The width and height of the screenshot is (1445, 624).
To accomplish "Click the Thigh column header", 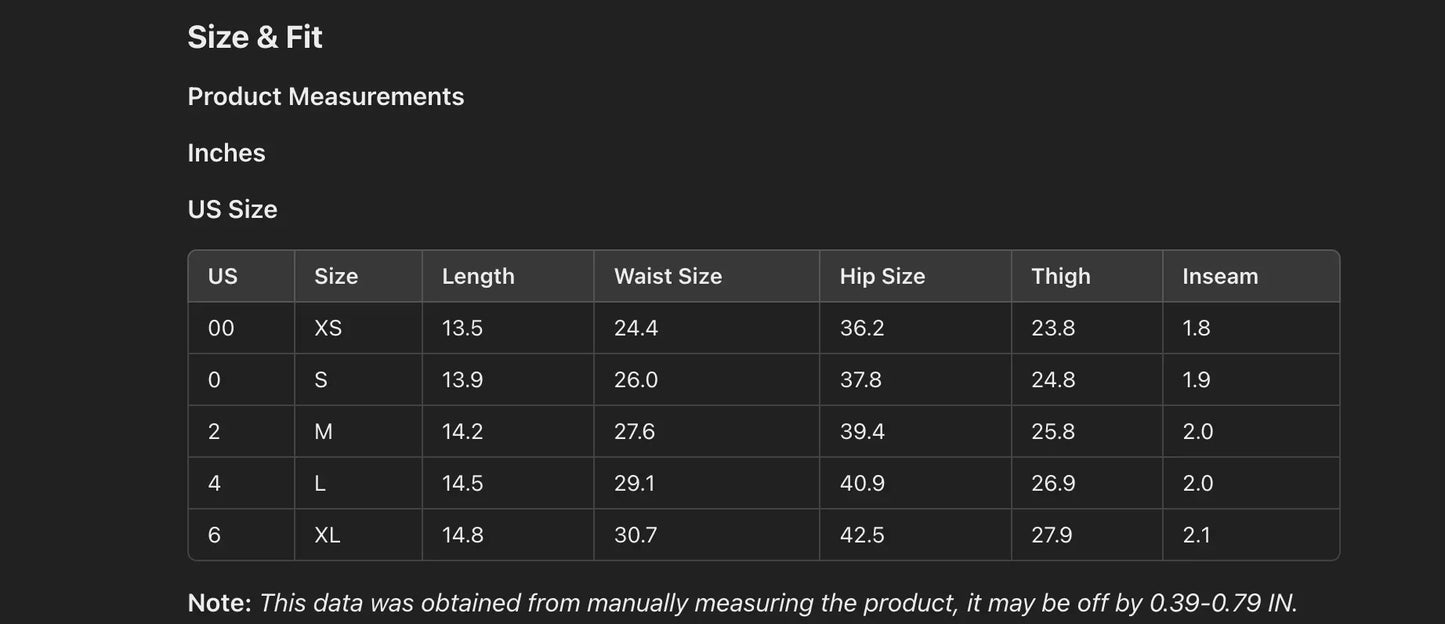I will [x=1061, y=276].
